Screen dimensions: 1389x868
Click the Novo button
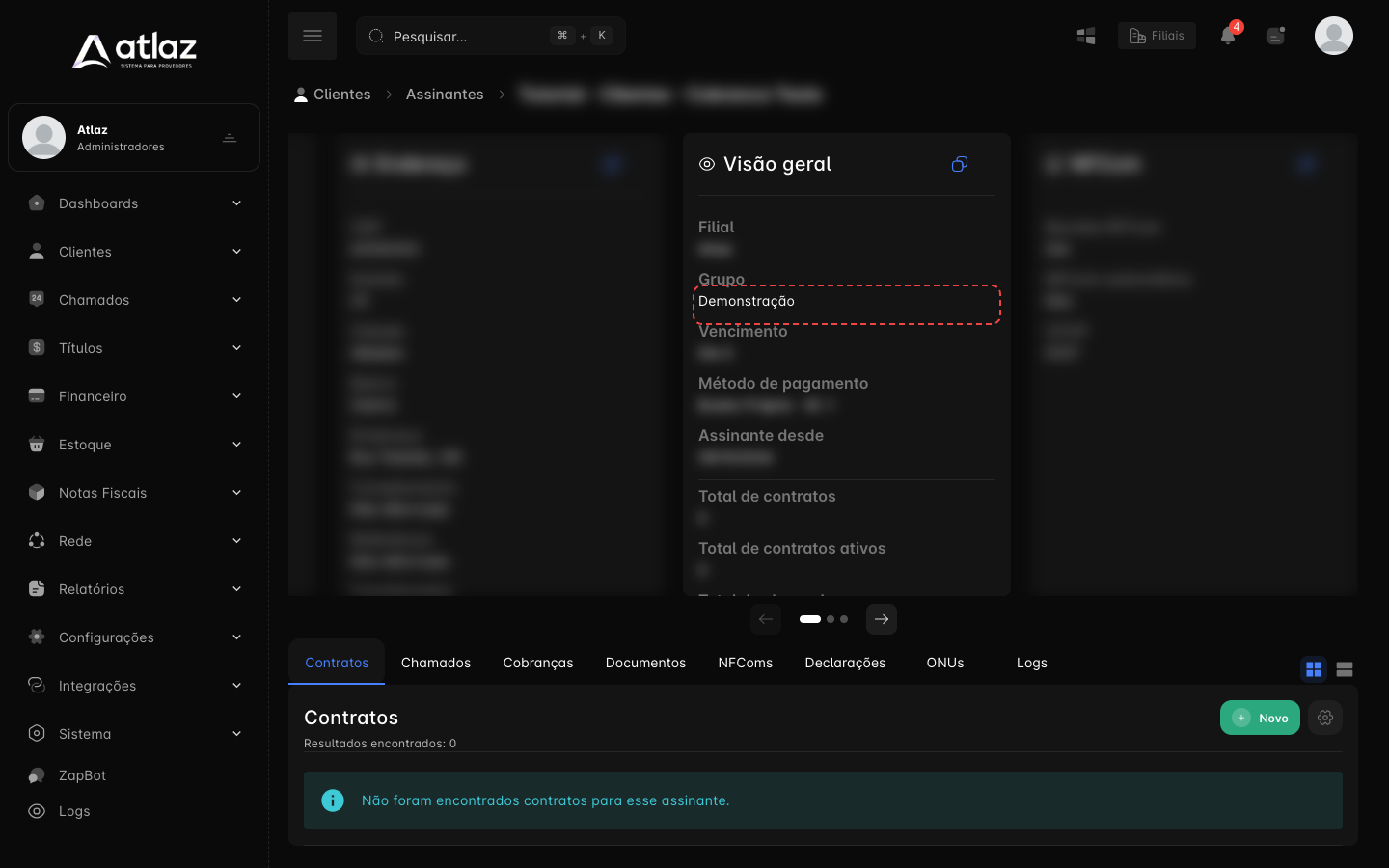tap(1260, 718)
